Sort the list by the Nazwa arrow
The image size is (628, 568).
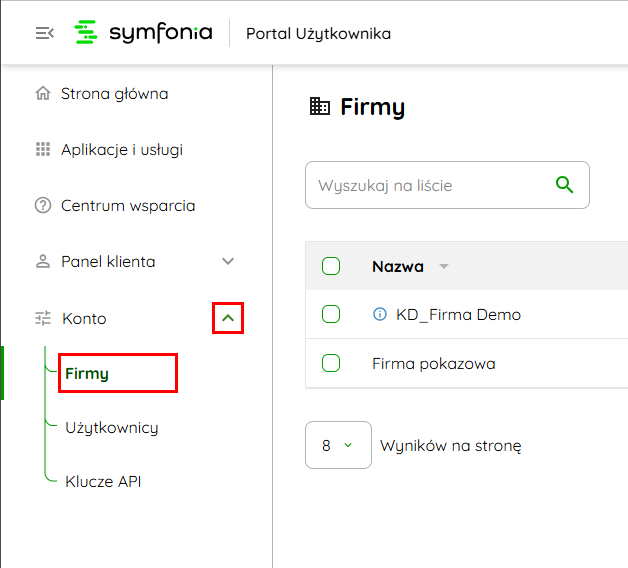[x=444, y=267]
